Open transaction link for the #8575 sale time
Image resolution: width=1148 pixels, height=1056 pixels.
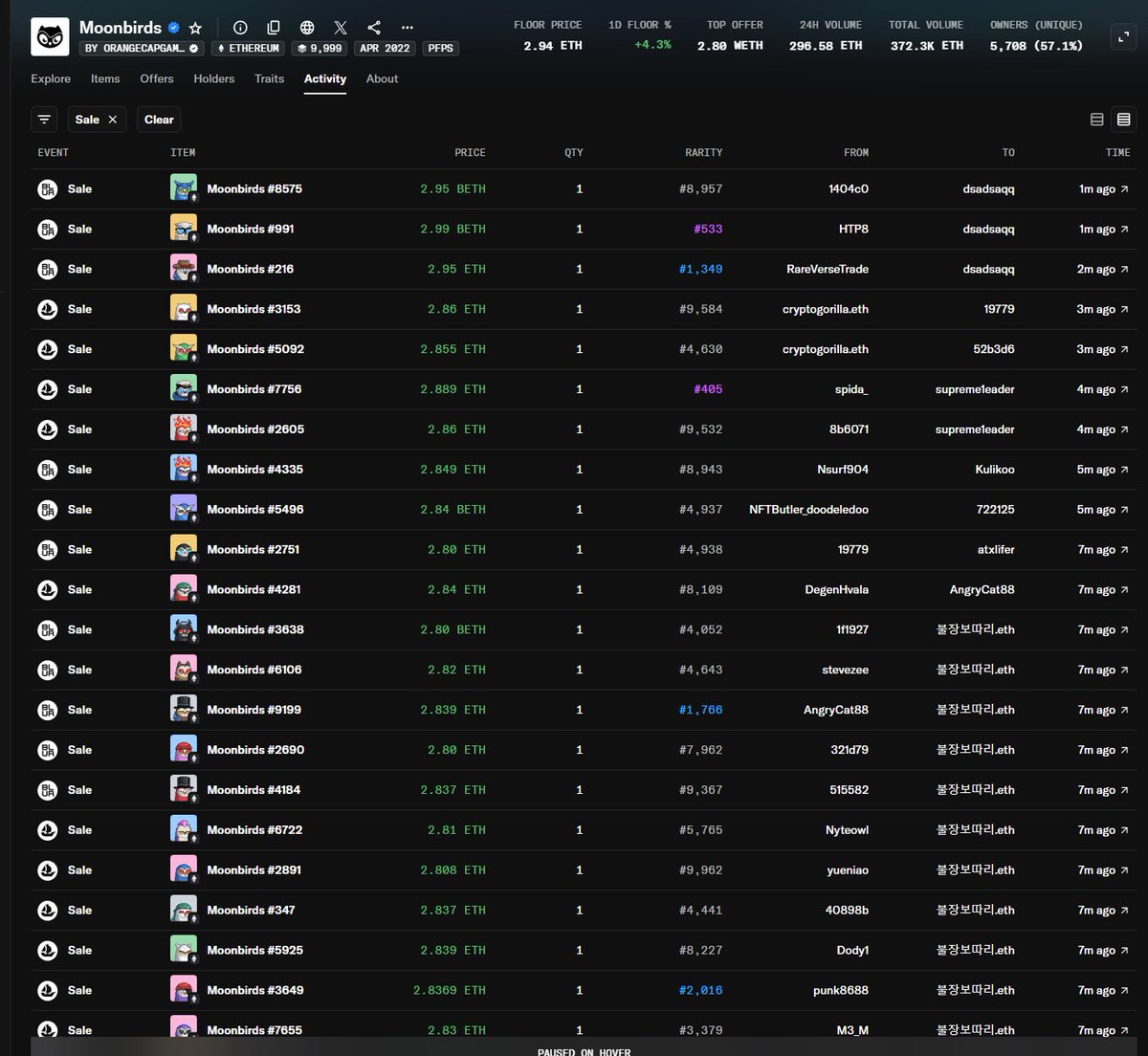point(1104,189)
